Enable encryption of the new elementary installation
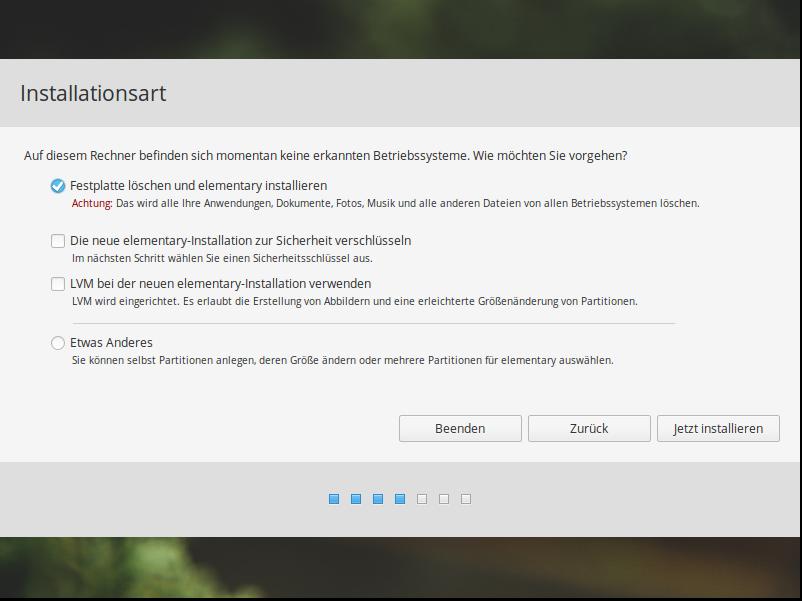Screen dimensions: 802x601 click(58, 241)
